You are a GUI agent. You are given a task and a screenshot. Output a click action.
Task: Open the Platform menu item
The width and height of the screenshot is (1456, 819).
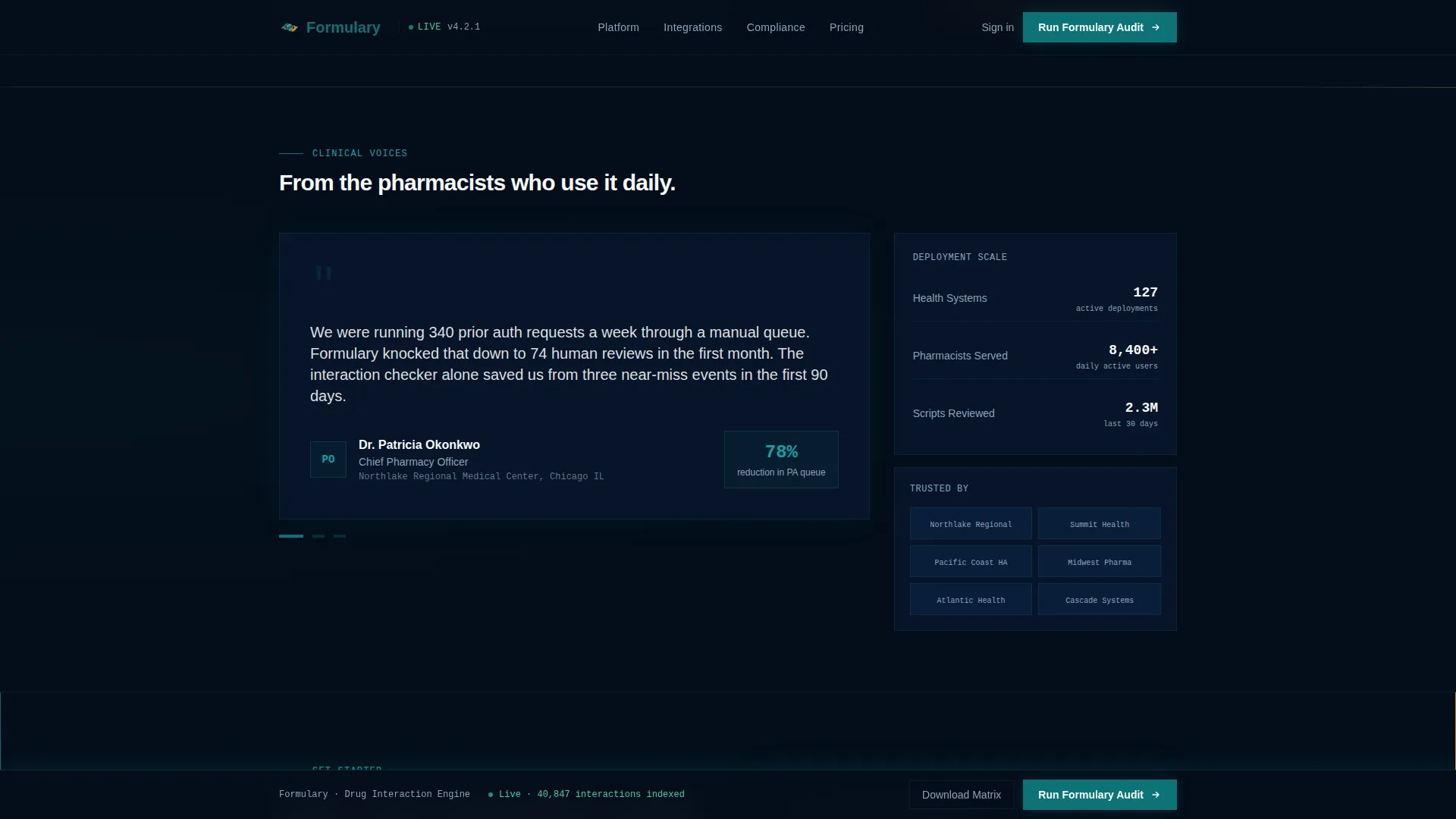618,27
